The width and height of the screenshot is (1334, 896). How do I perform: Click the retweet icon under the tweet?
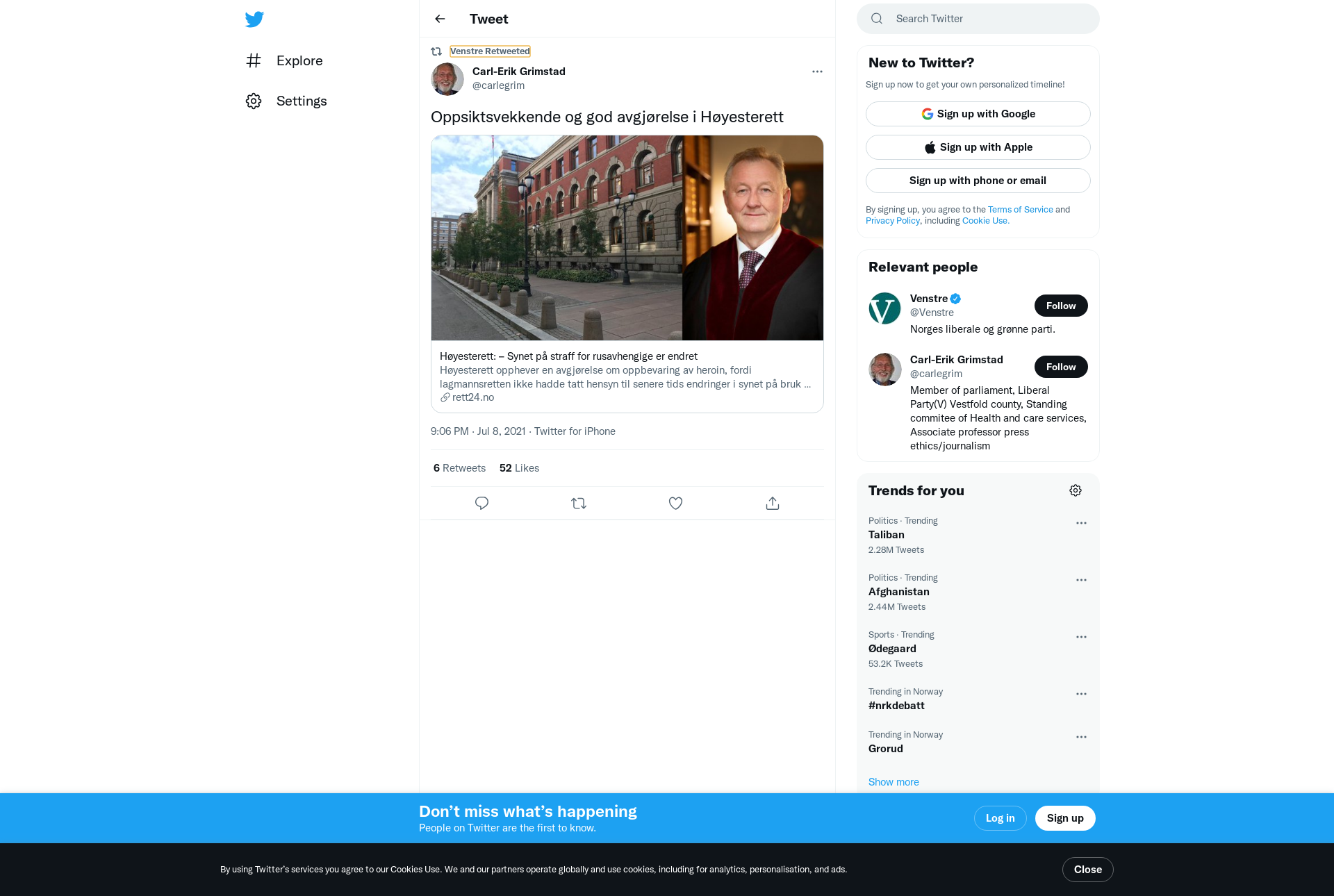pos(579,503)
